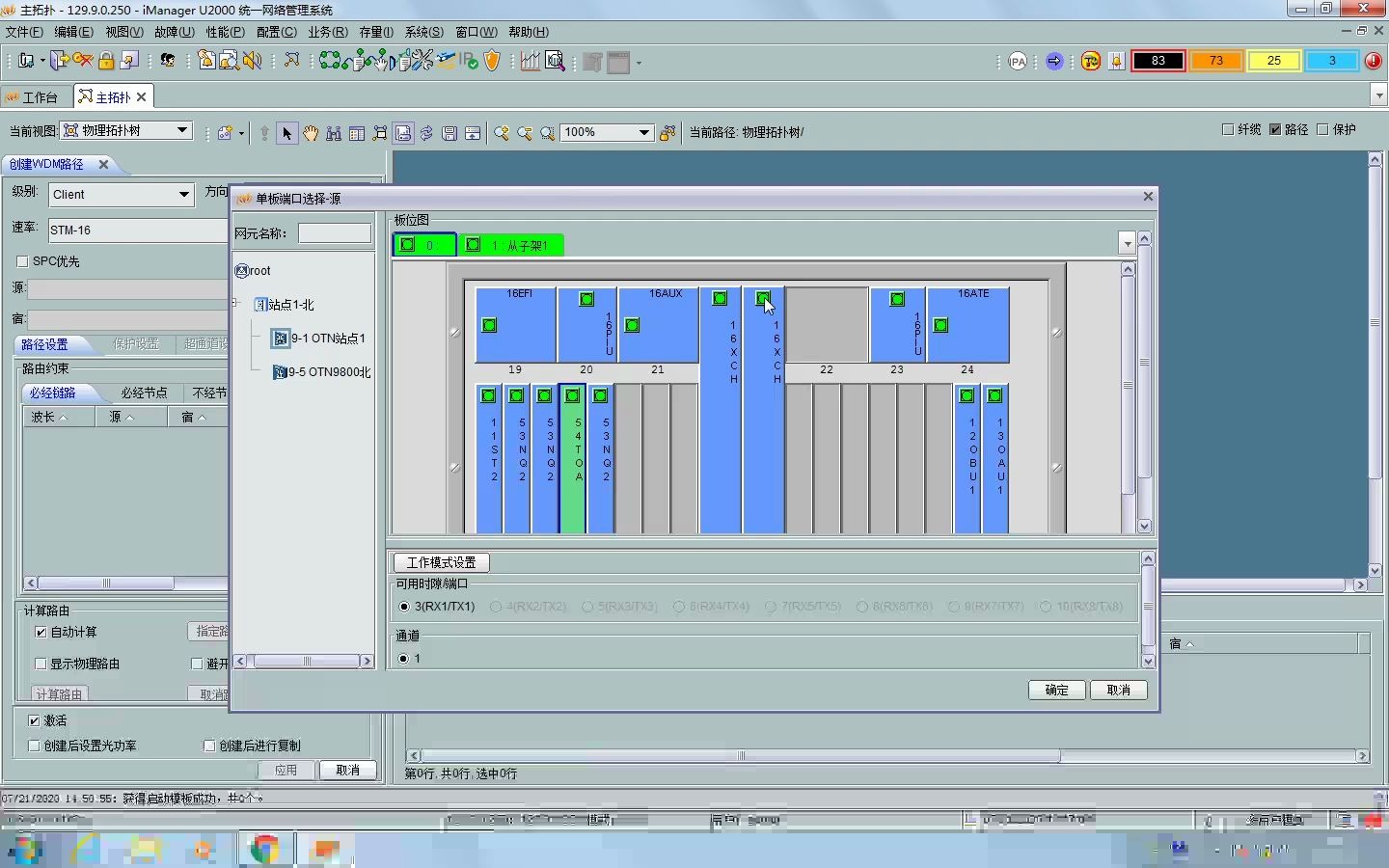Viewport: 1389px width, 868px height.
Task: Click the red exclamation alarm icon
Action: tap(1373, 61)
